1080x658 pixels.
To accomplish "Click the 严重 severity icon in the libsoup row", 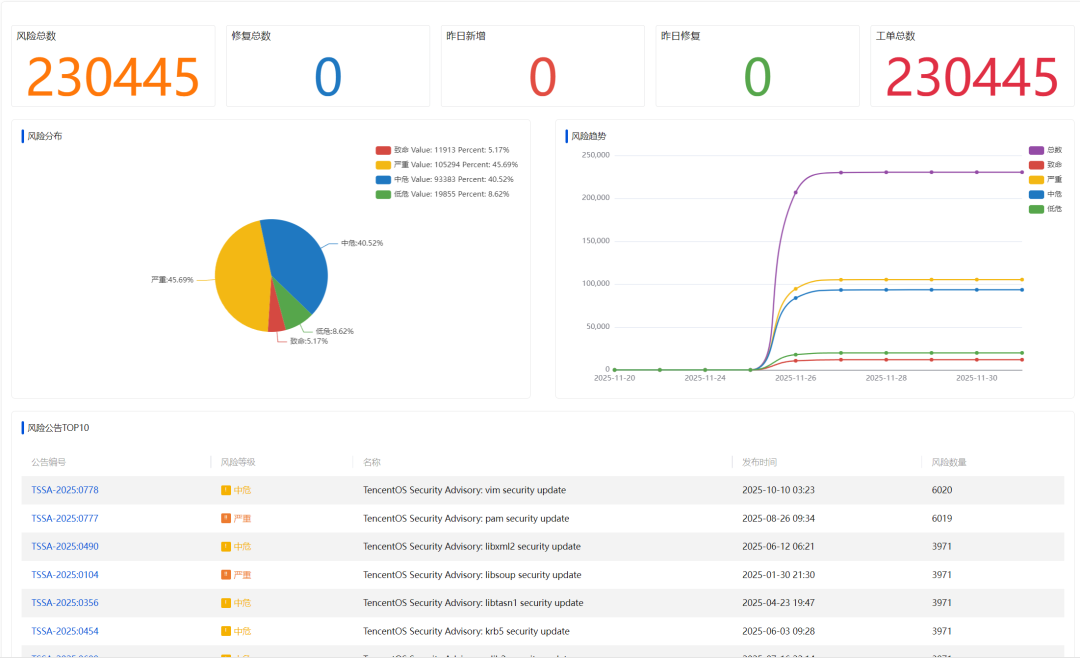I will coord(226,575).
